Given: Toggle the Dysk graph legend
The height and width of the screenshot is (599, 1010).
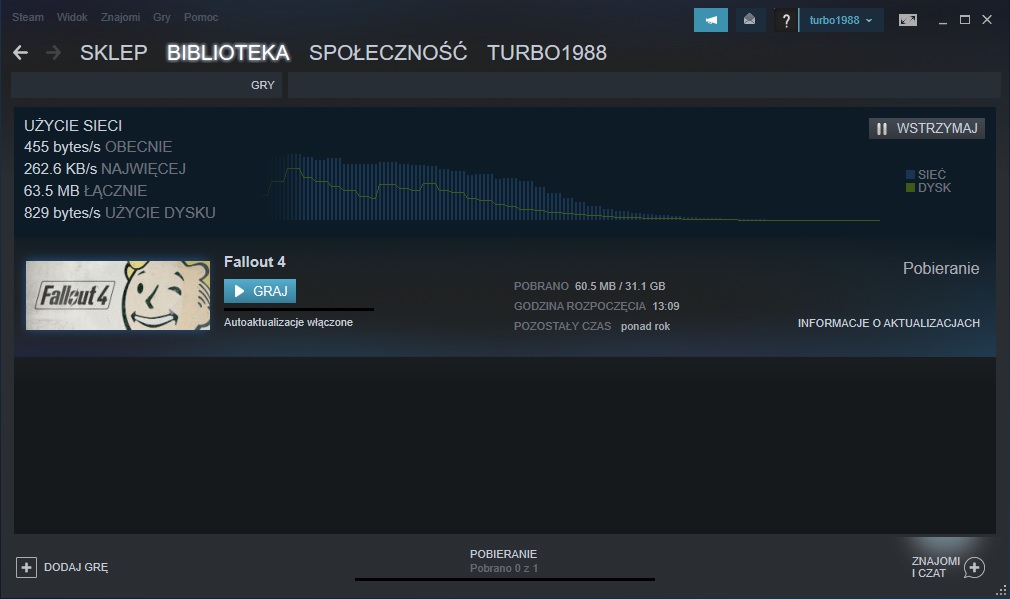Looking at the screenshot, I should point(928,188).
